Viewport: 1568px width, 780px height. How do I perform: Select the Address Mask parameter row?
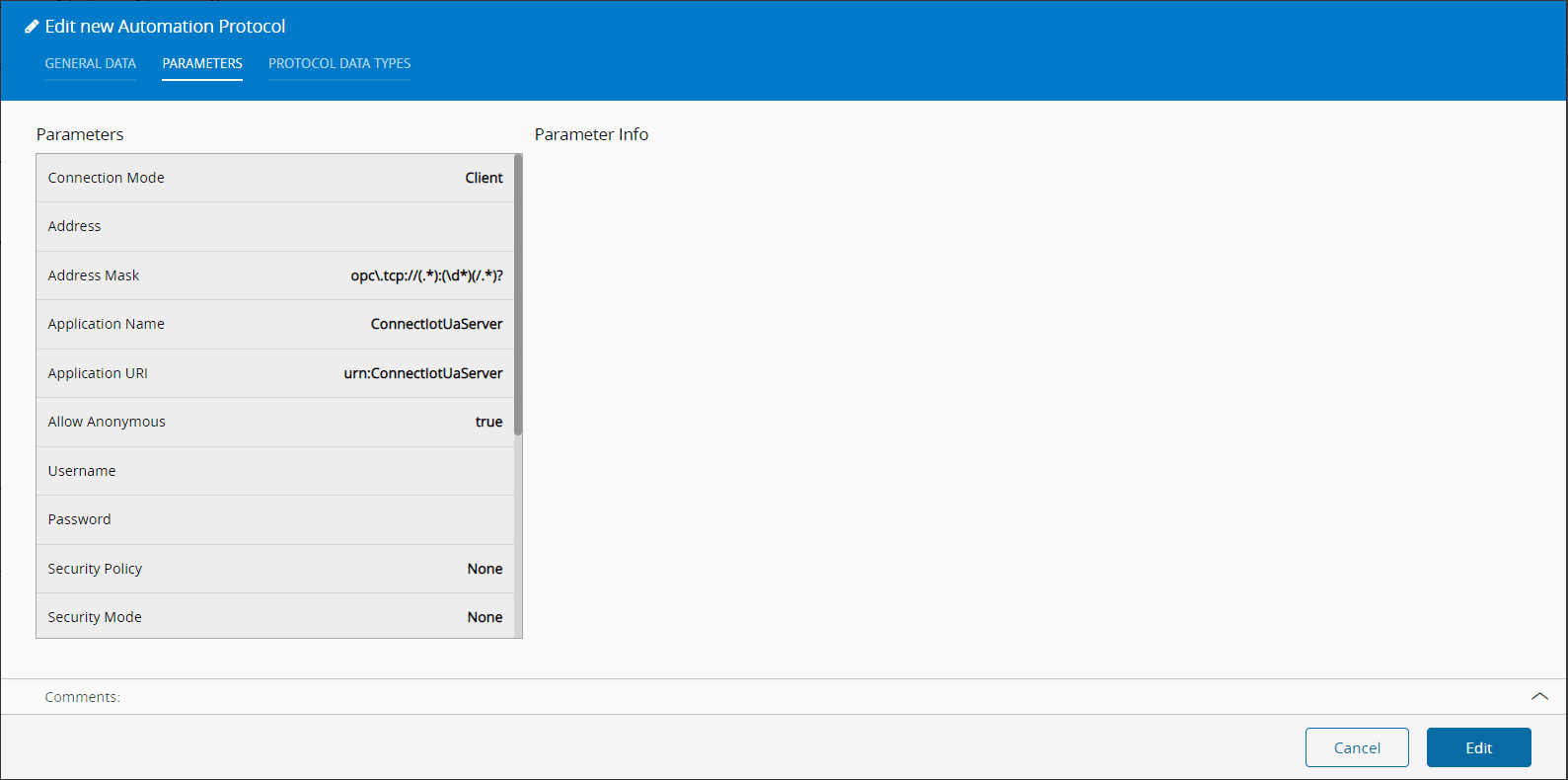[x=275, y=275]
